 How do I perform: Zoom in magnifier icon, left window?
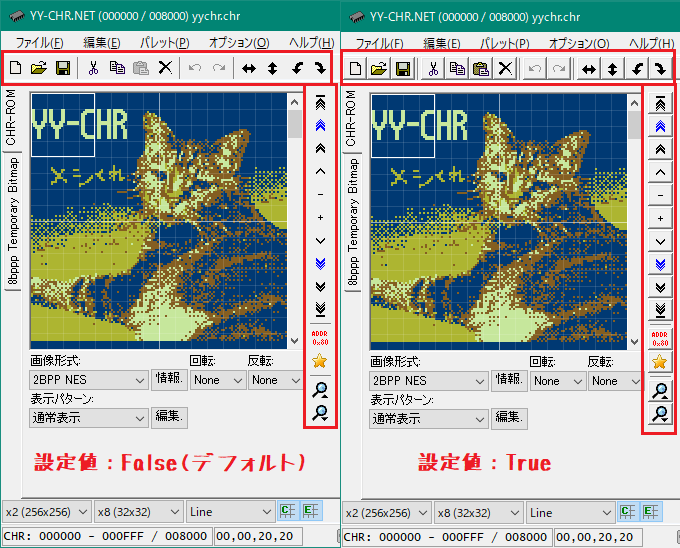coord(320,390)
